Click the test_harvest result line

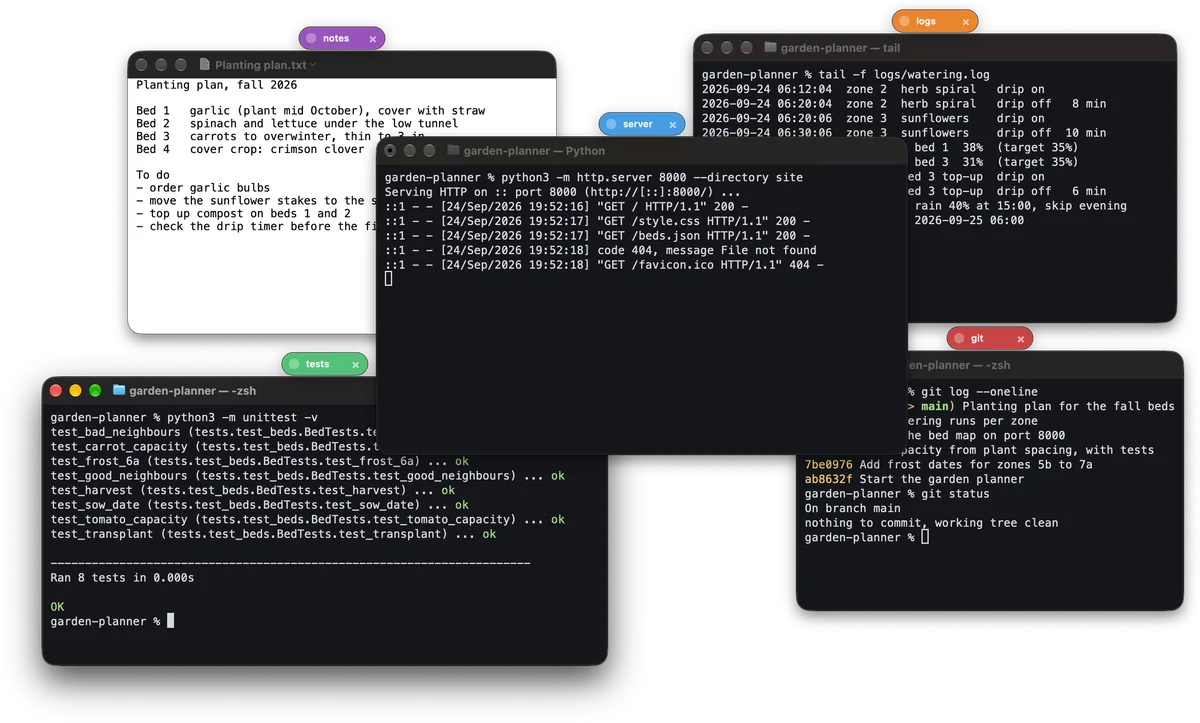click(x=253, y=490)
